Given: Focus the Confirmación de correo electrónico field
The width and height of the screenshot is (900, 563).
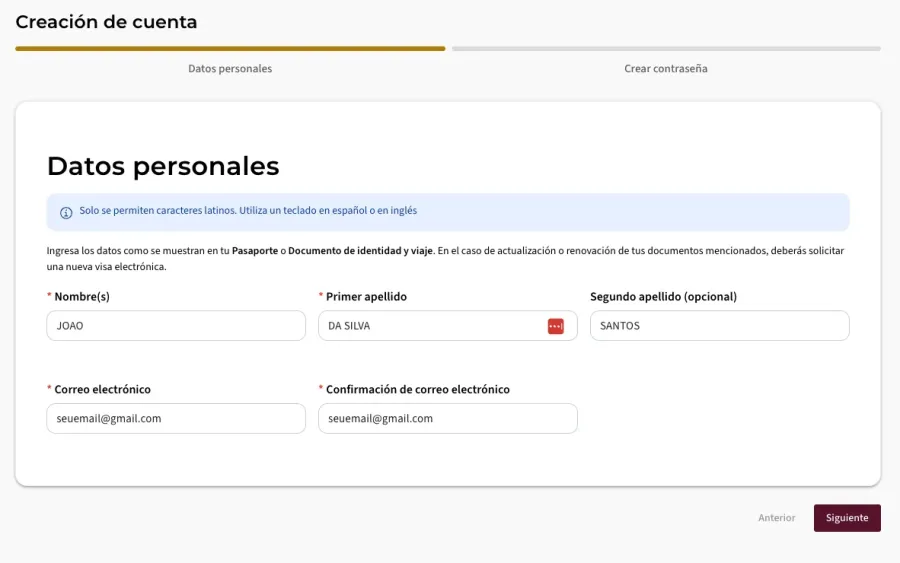Looking at the screenshot, I should click(x=447, y=419).
